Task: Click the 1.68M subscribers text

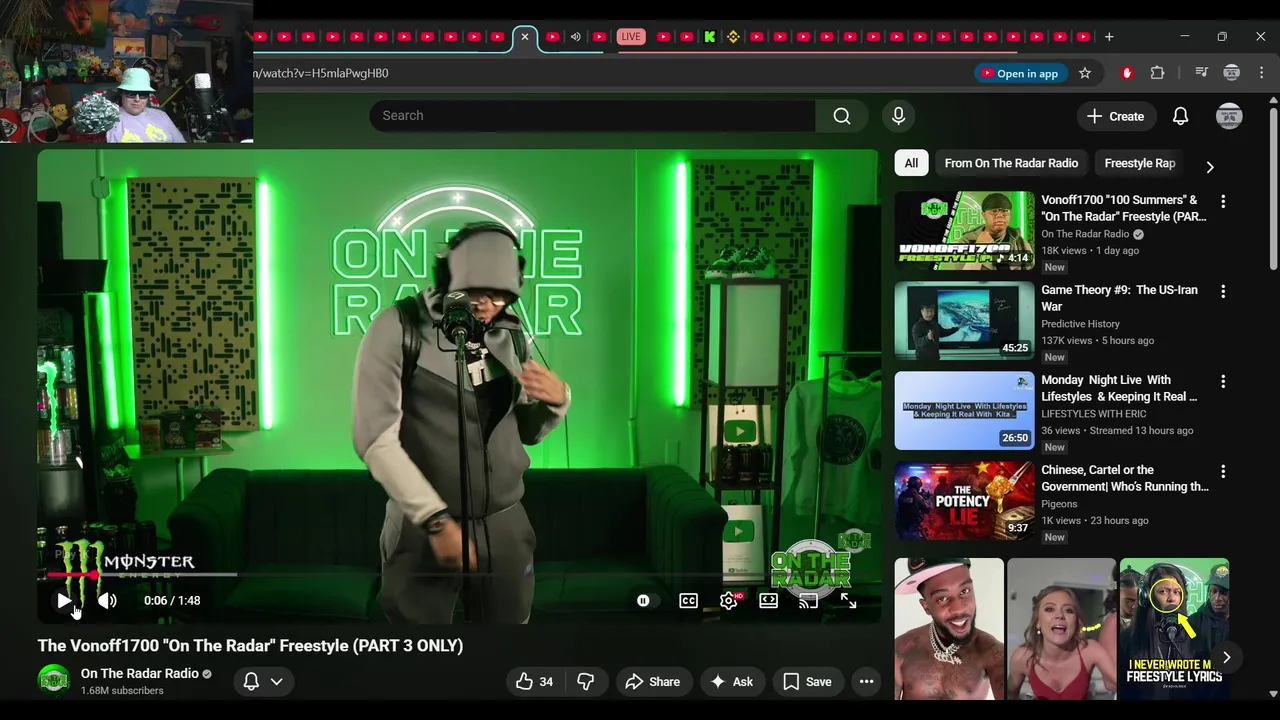Action: [x=122, y=691]
